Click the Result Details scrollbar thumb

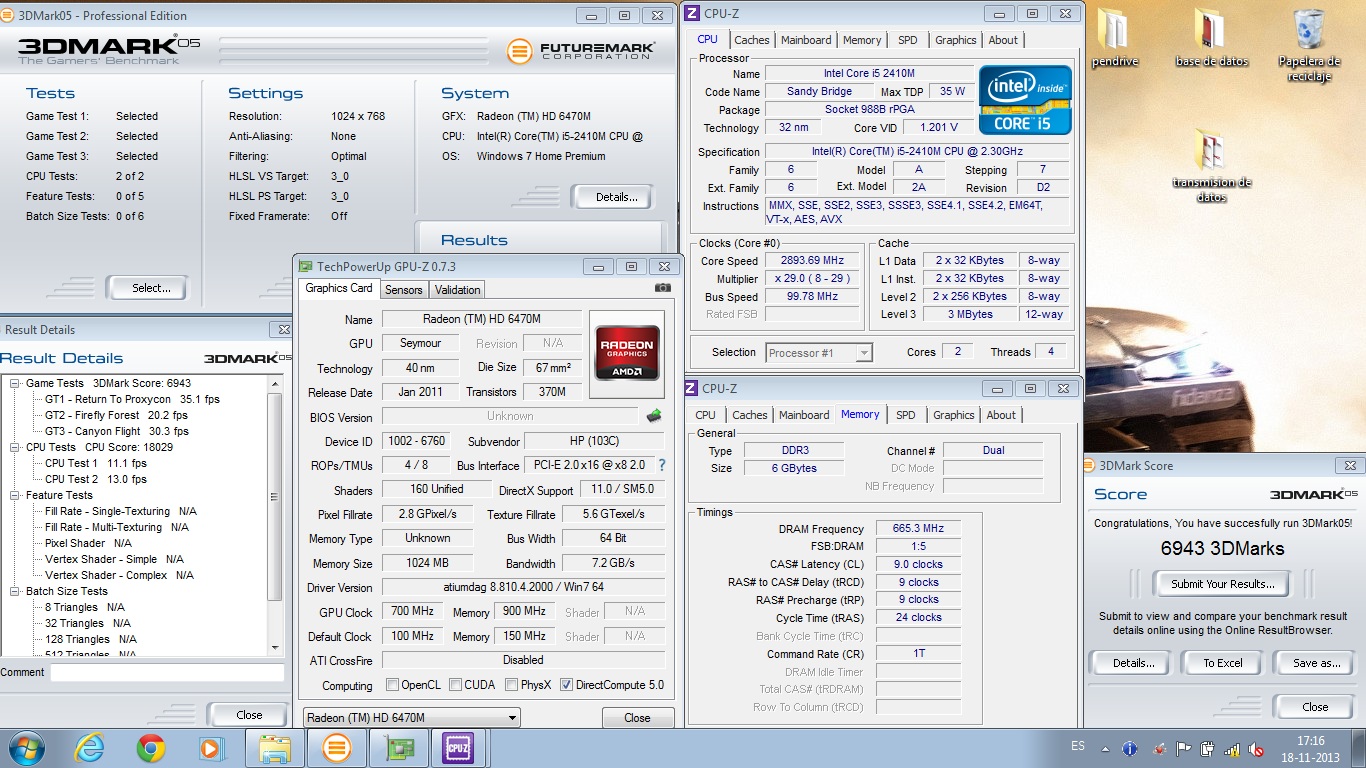pyautogui.click(x=275, y=495)
